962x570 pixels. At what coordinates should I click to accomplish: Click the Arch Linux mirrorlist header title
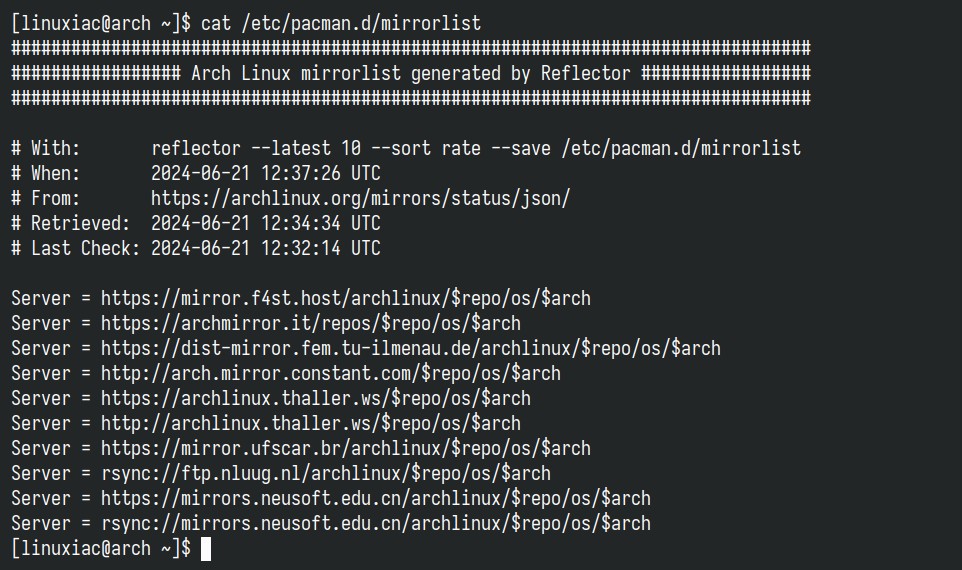point(411,74)
